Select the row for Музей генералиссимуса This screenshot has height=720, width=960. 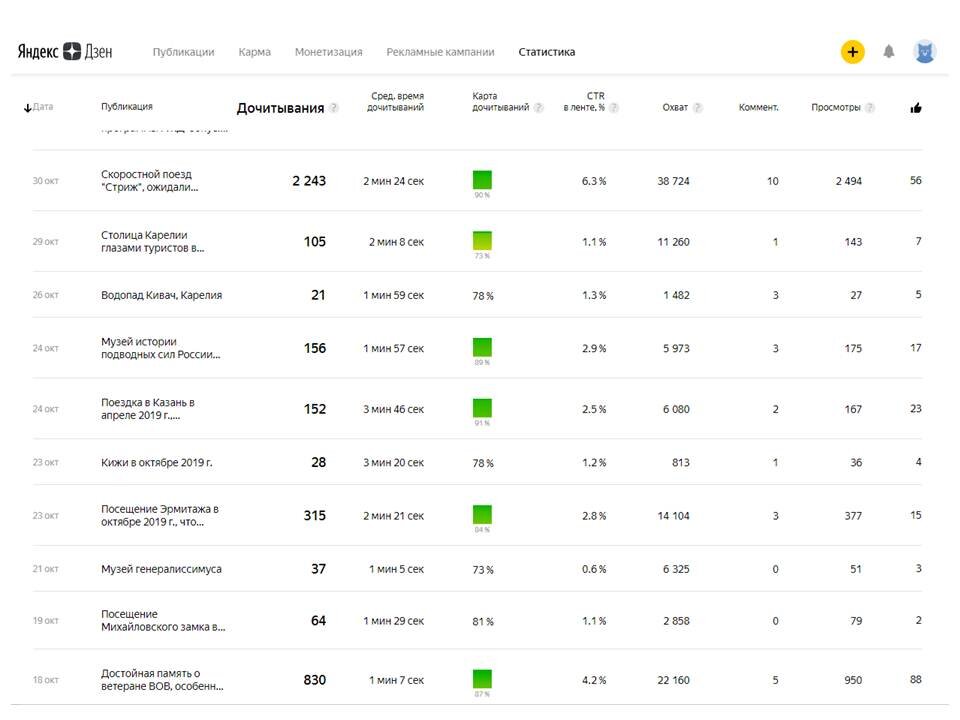(477, 569)
